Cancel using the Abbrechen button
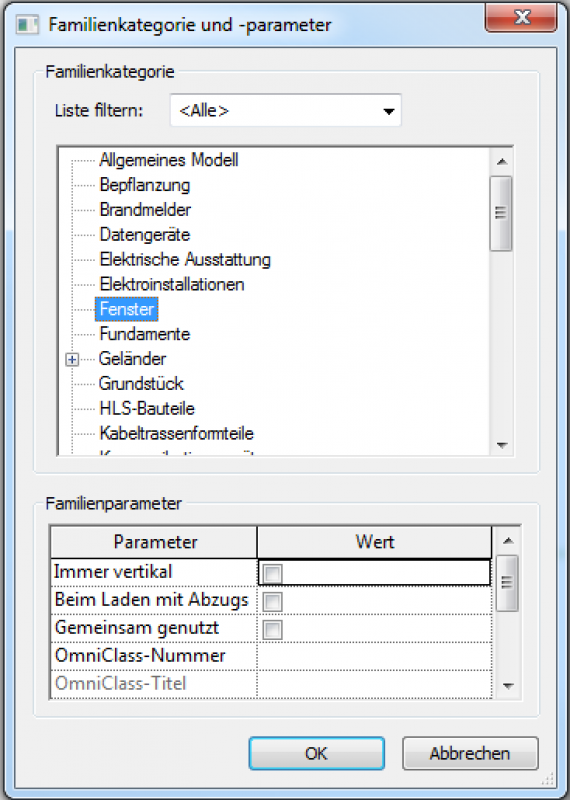 click(x=470, y=754)
